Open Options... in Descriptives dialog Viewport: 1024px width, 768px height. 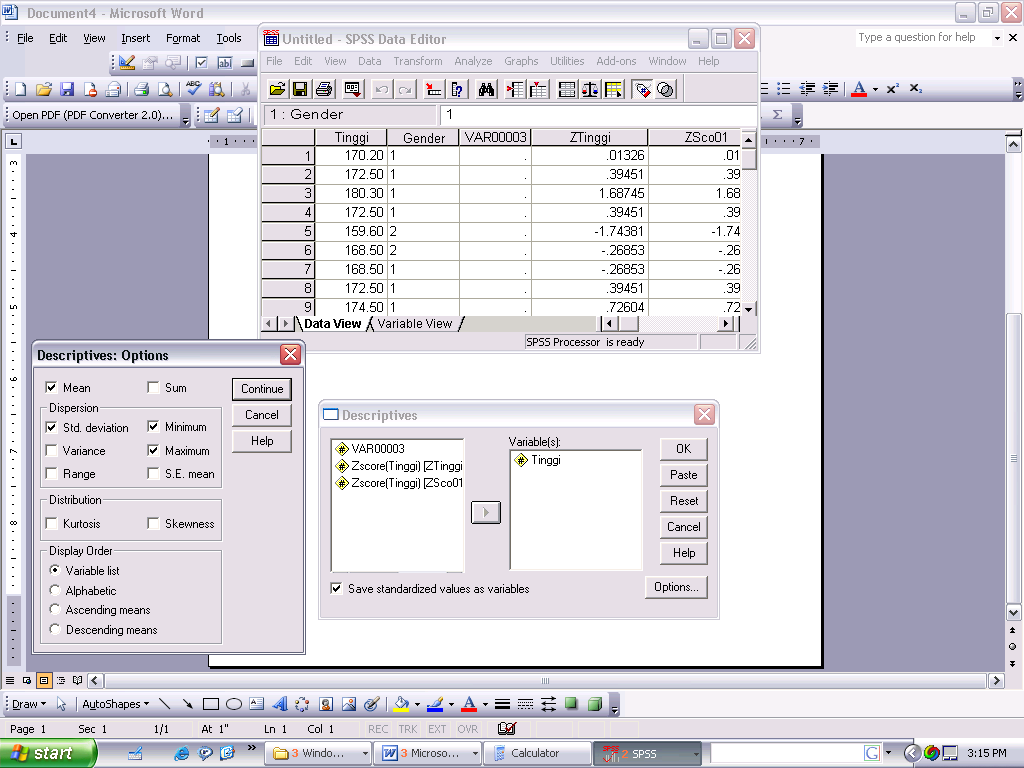(x=676, y=587)
